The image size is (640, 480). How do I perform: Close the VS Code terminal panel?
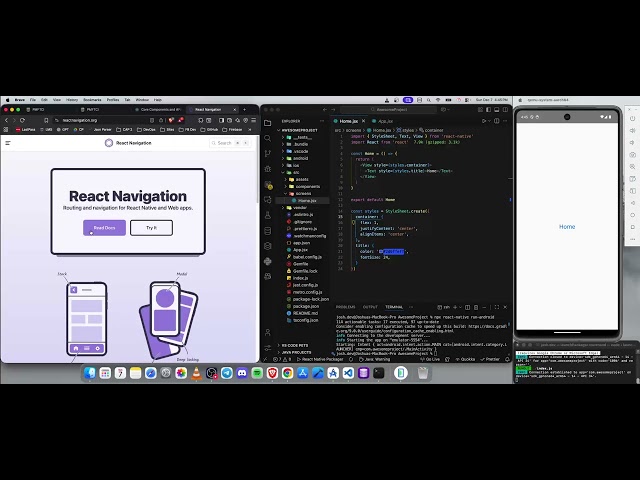point(505,307)
